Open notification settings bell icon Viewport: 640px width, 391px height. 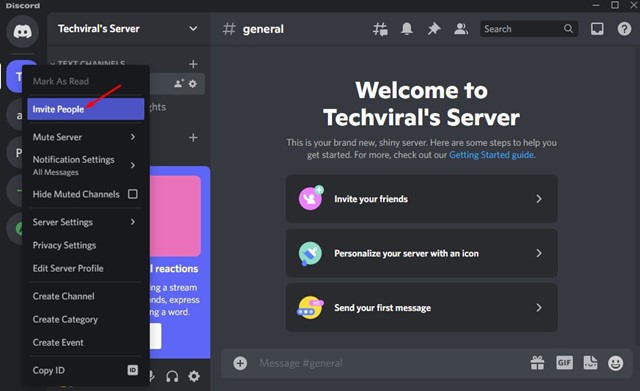tap(407, 29)
